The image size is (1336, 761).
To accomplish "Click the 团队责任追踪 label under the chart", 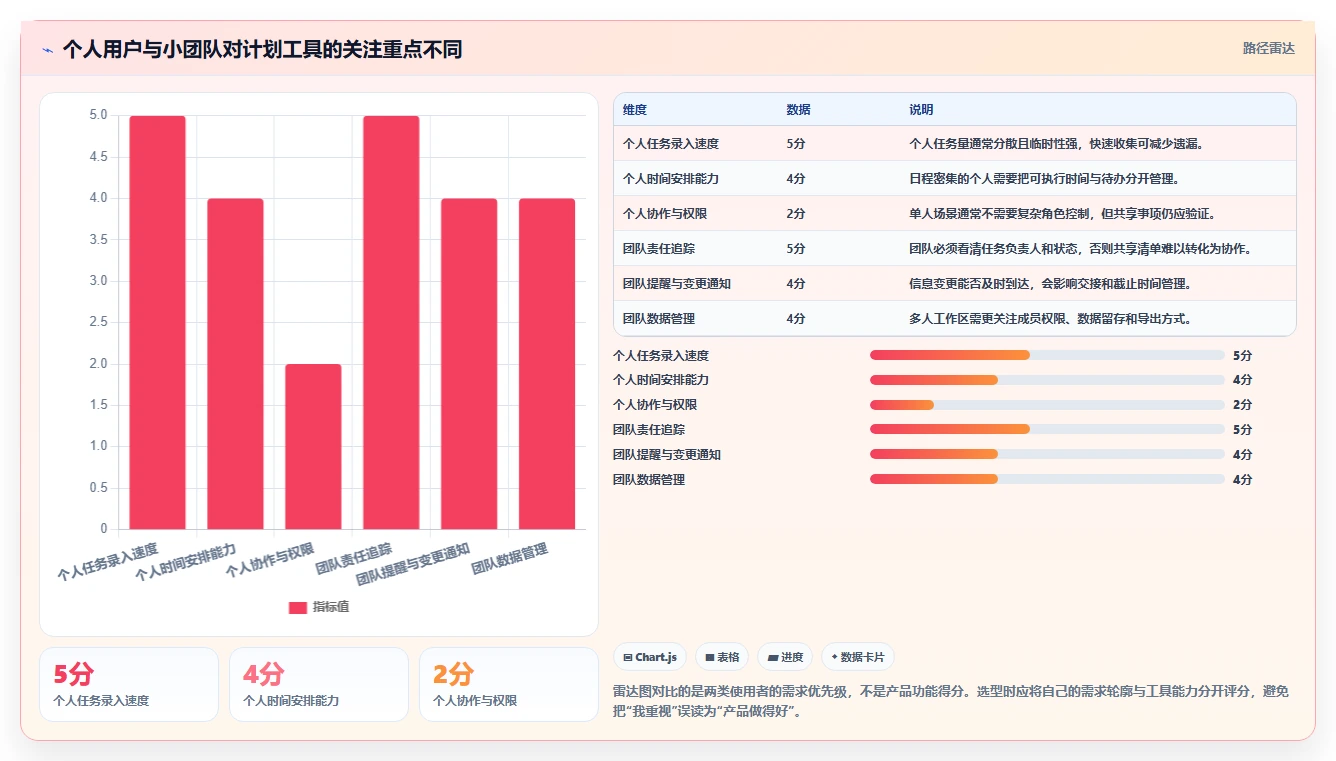I will tap(353, 559).
